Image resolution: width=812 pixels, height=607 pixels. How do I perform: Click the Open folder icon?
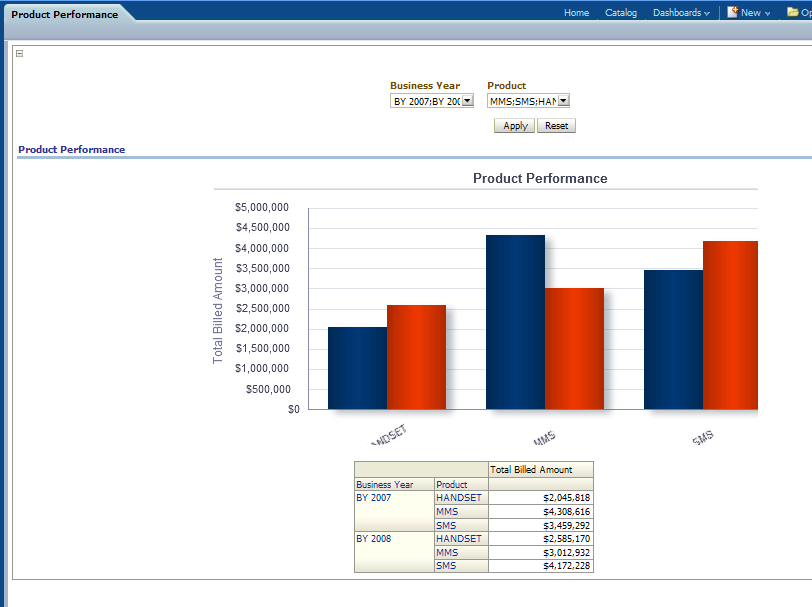pyautogui.click(x=792, y=13)
